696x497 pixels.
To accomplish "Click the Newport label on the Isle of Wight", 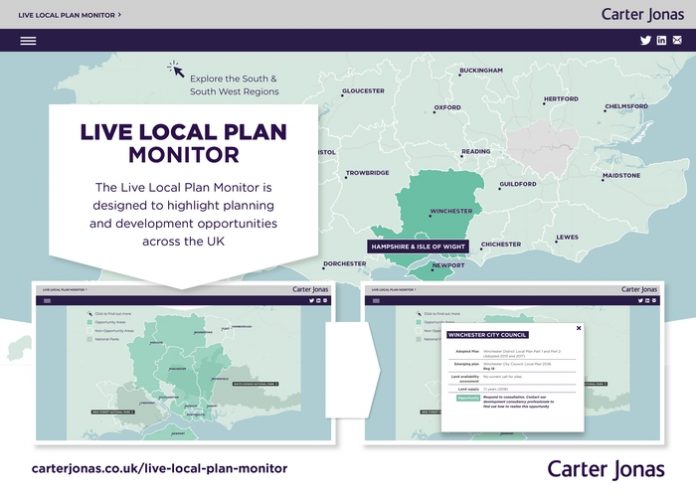I will [448, 266].
